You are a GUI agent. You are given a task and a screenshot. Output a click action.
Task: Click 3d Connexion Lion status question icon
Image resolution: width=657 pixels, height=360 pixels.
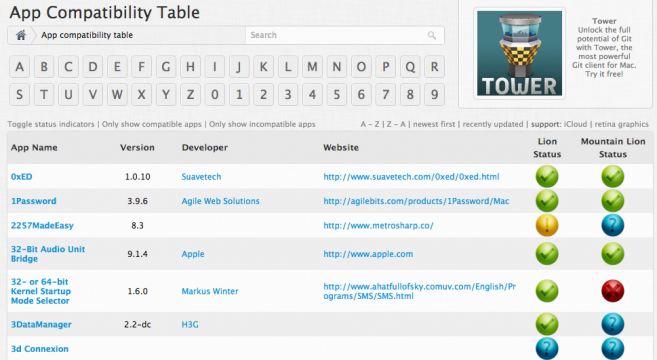point(547,349)
